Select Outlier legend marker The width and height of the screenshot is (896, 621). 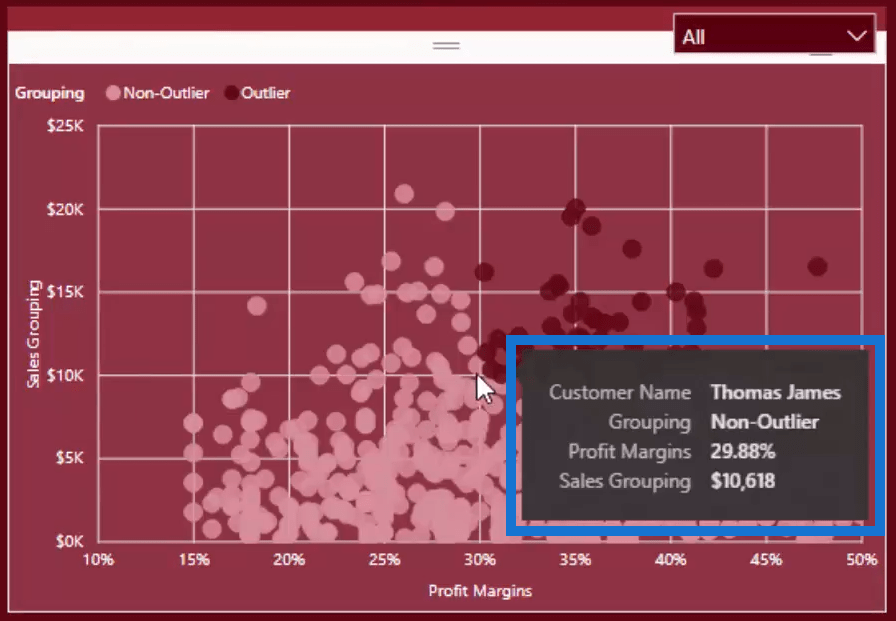[x=231, y=93]
